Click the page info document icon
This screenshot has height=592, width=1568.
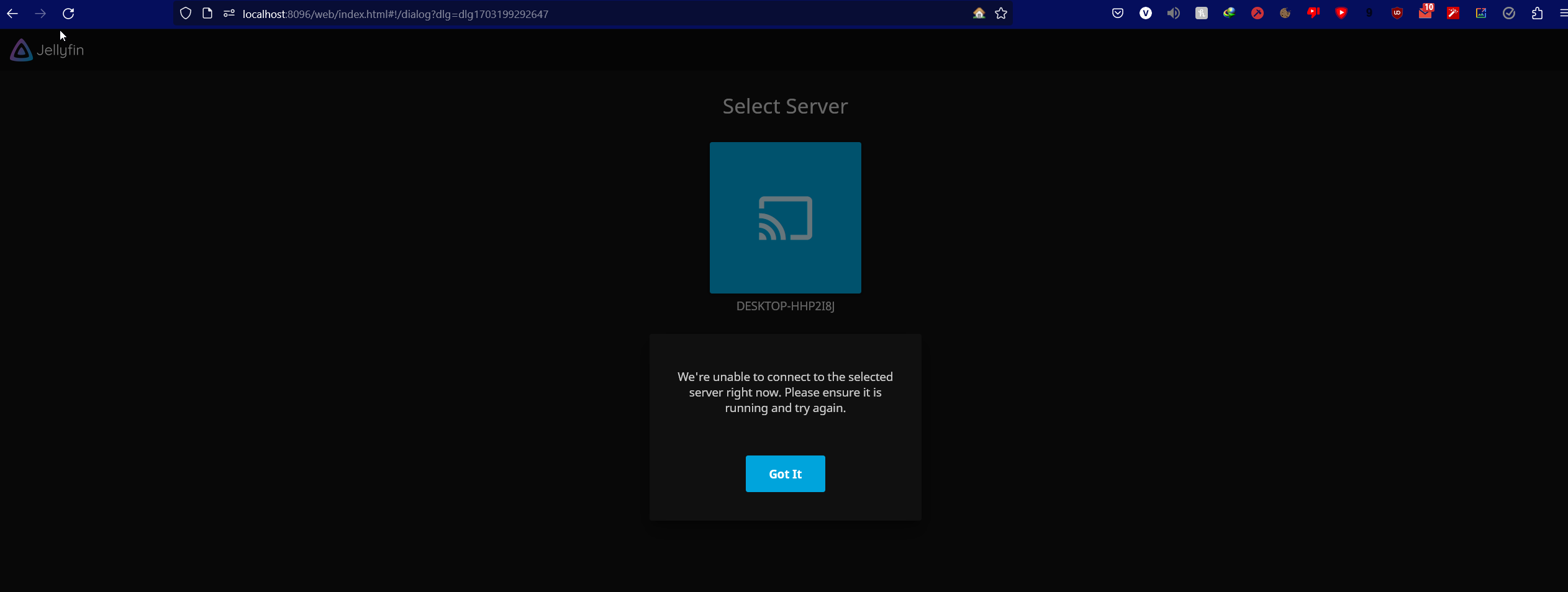pyautogui.click(x=207, y=14)
